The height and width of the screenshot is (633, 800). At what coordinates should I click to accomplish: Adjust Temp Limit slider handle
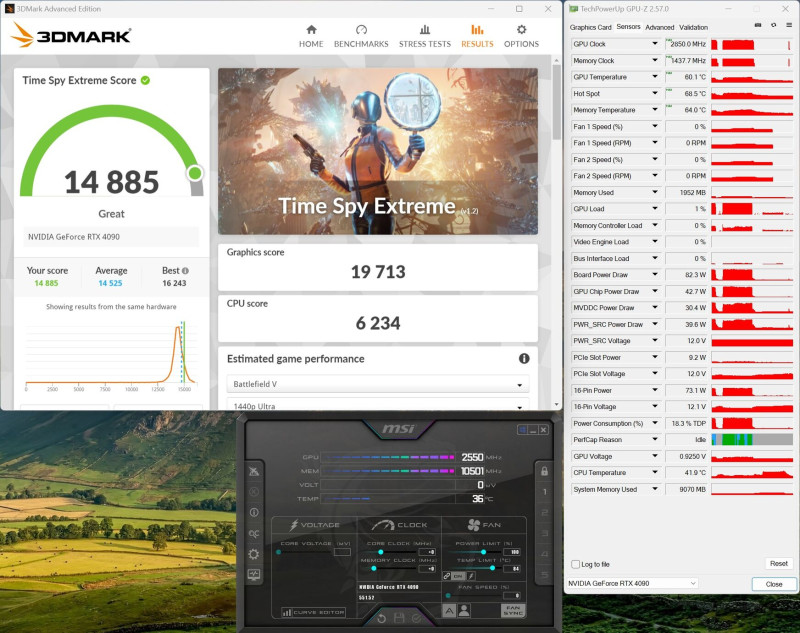tap(492, 568)
